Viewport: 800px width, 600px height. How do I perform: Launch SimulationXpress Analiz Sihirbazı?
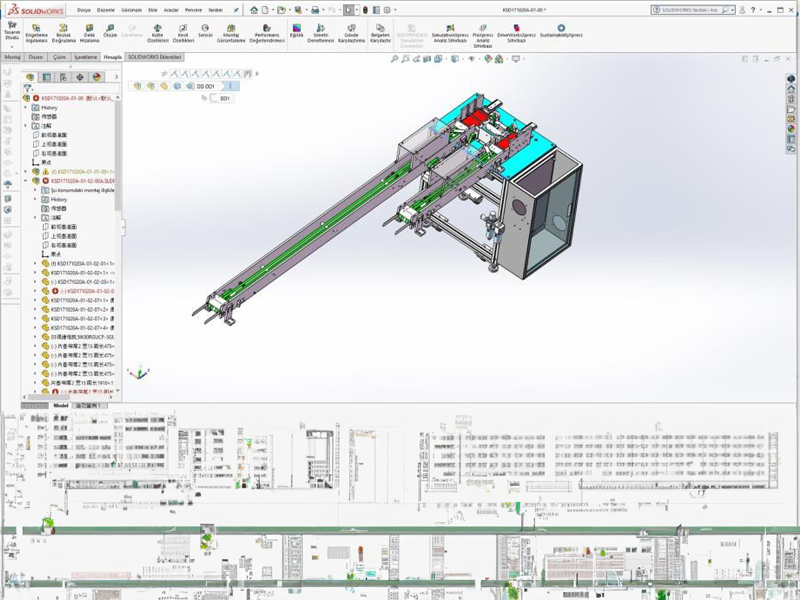(452, 27)
